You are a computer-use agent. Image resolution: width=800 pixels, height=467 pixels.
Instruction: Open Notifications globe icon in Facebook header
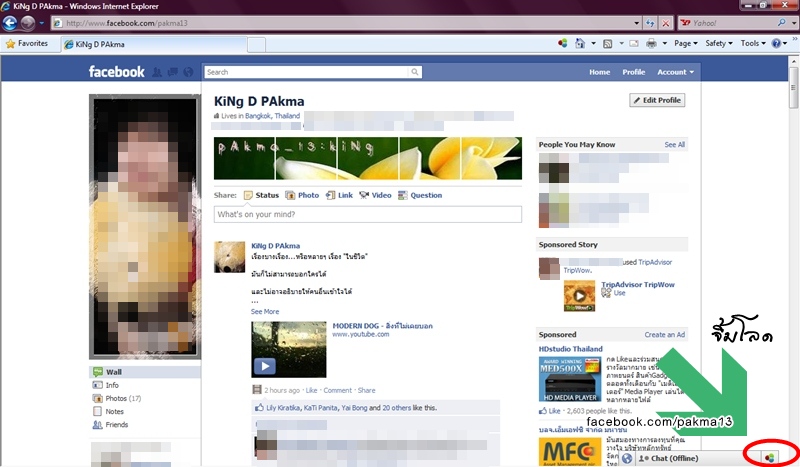point(188,72)
